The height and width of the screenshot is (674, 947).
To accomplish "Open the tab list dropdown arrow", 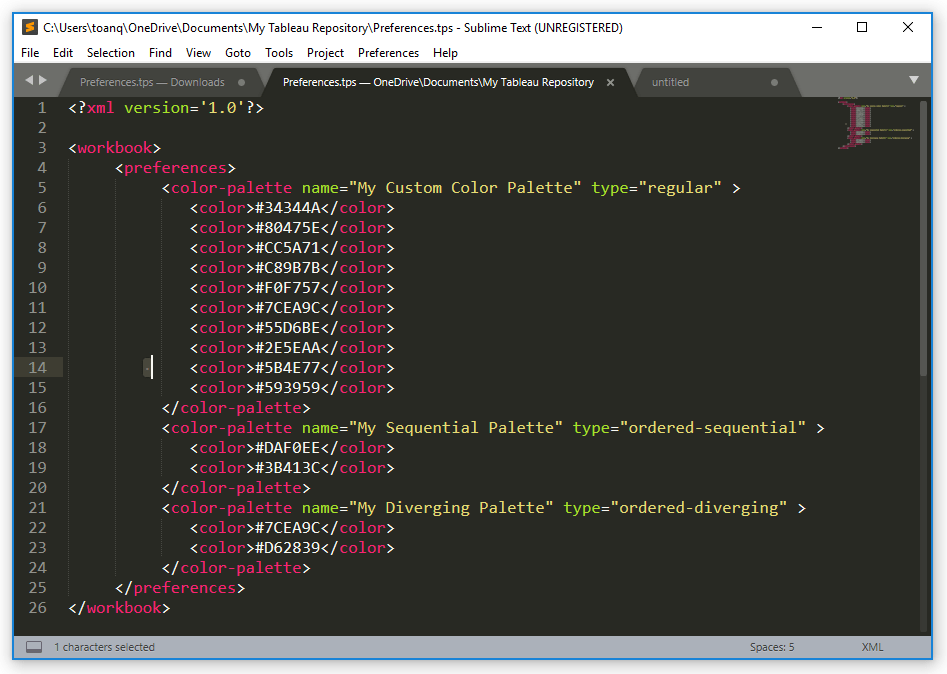I will point(914,80).
